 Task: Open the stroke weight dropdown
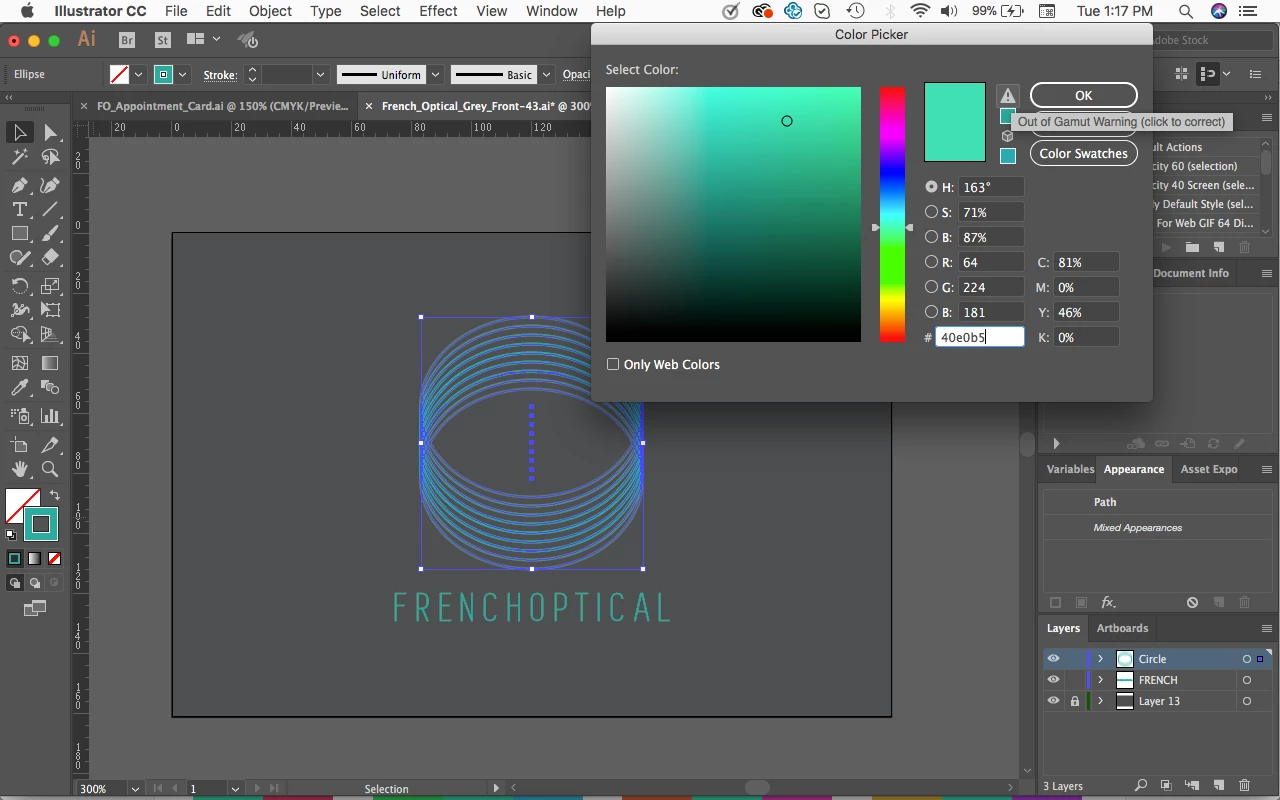point(320,75)
